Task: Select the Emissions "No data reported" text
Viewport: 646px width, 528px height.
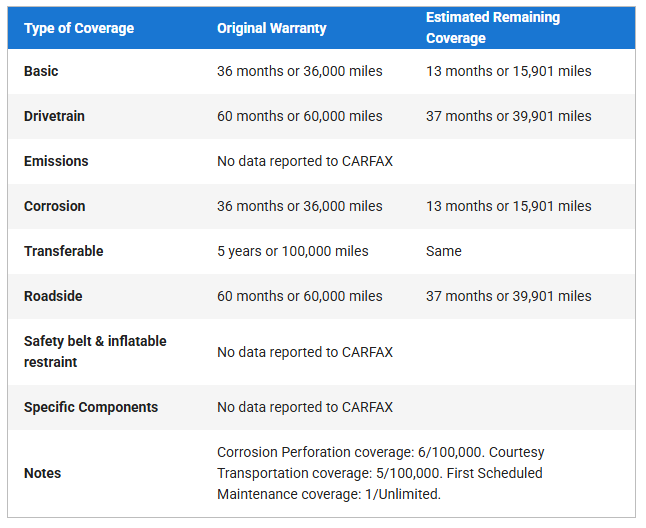Action: pos(304,161)
